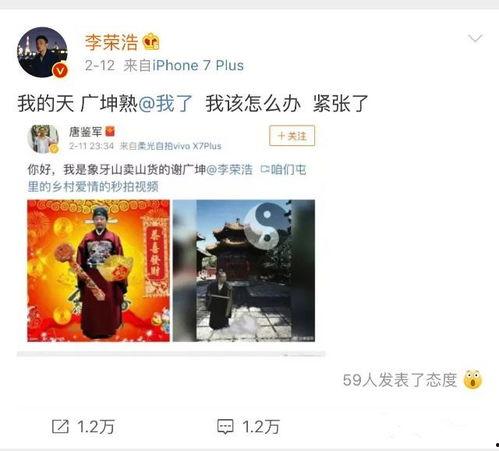
Task: Follow 唐鉴军 with the +关注 button
Action: [292, 136]
